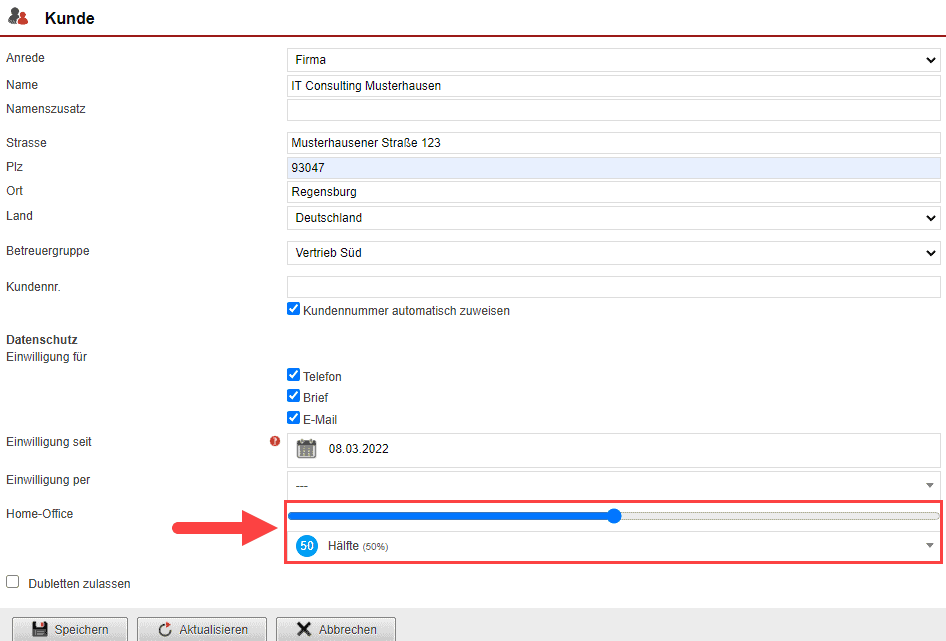Screen dimensions: 946x641
Task: Click into the Kundennr. input field
Action: (612, 287)
